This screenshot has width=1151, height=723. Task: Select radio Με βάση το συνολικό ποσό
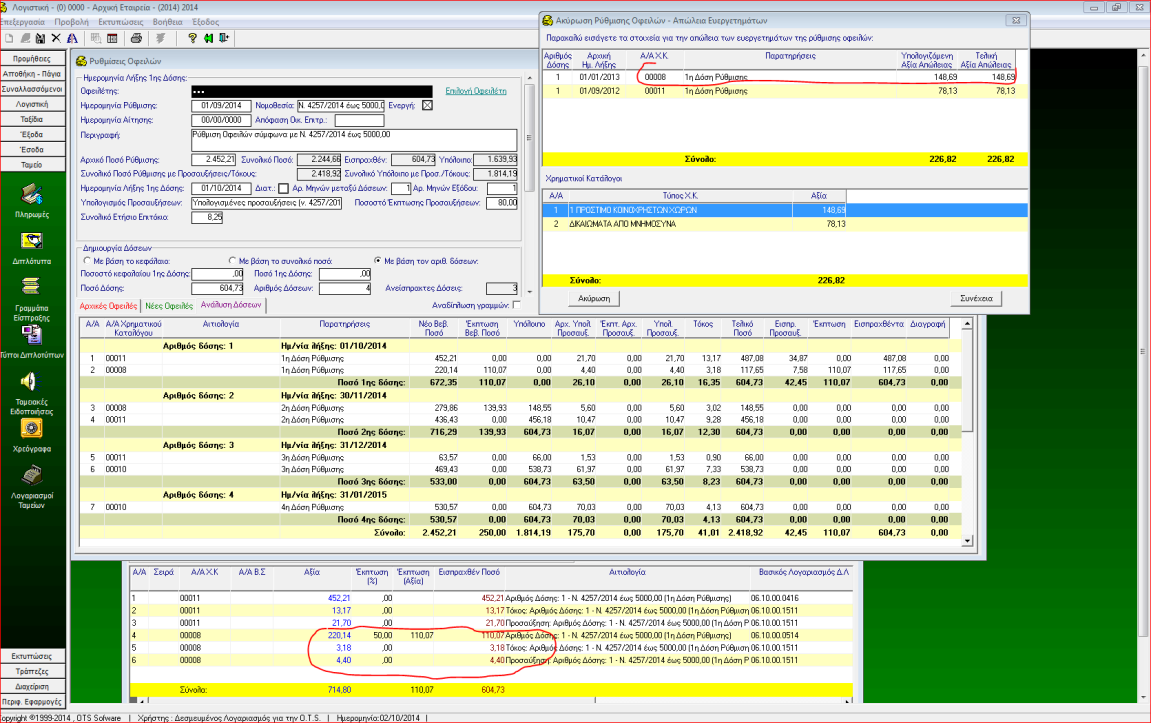tap(233, 261)
